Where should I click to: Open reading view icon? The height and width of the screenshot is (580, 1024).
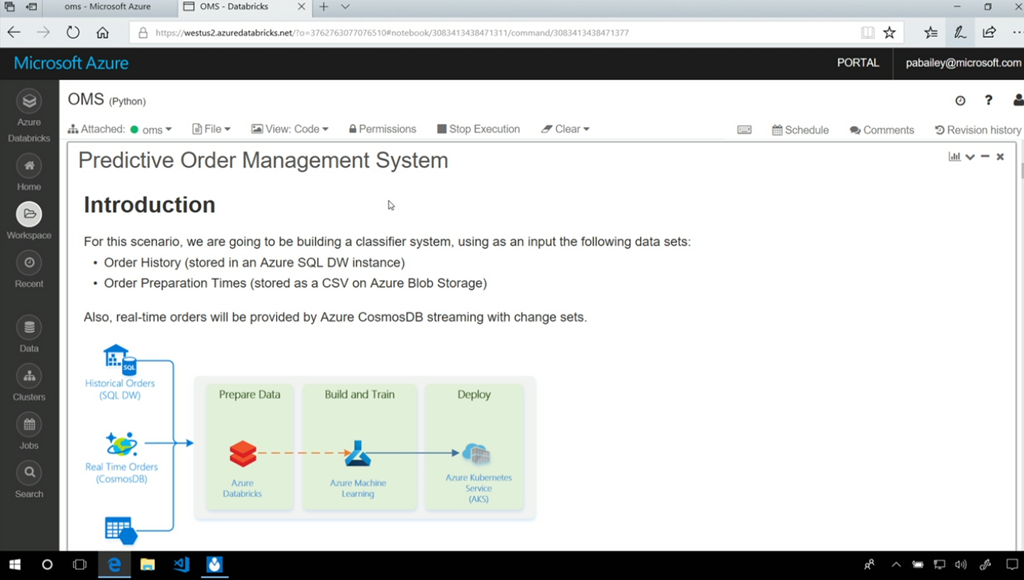(x=867, y=33)
